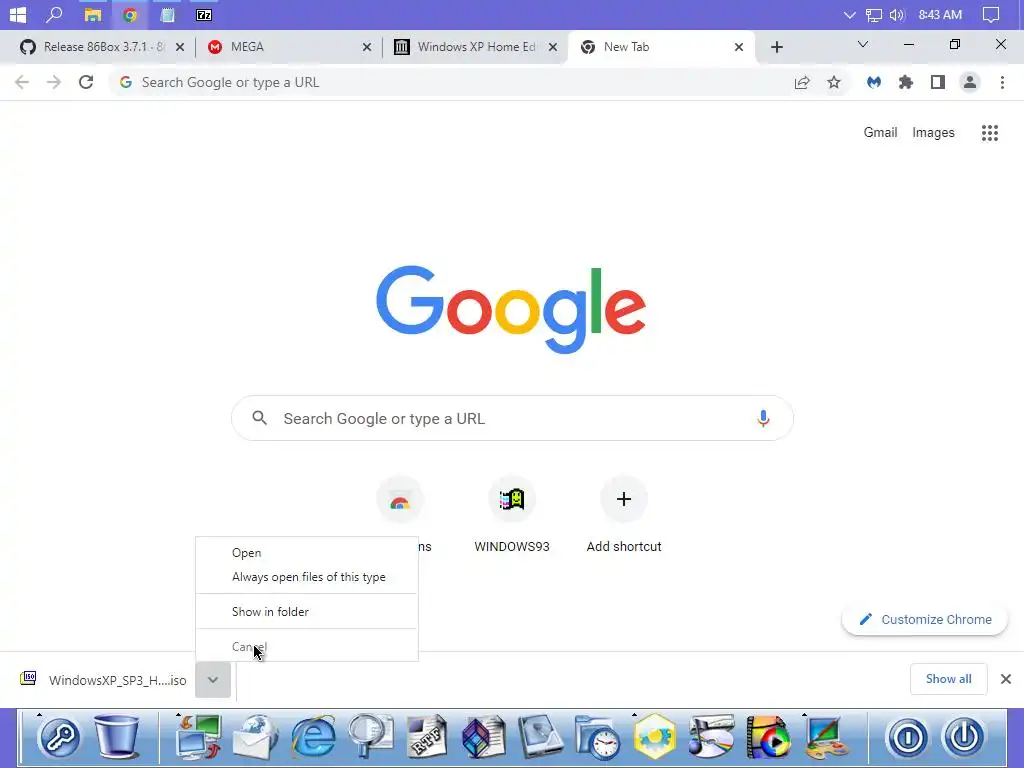This screenshot has height=768, width=1024.
Task: Bookmark this tab with the star icon
Action: (x=834, y=82)
